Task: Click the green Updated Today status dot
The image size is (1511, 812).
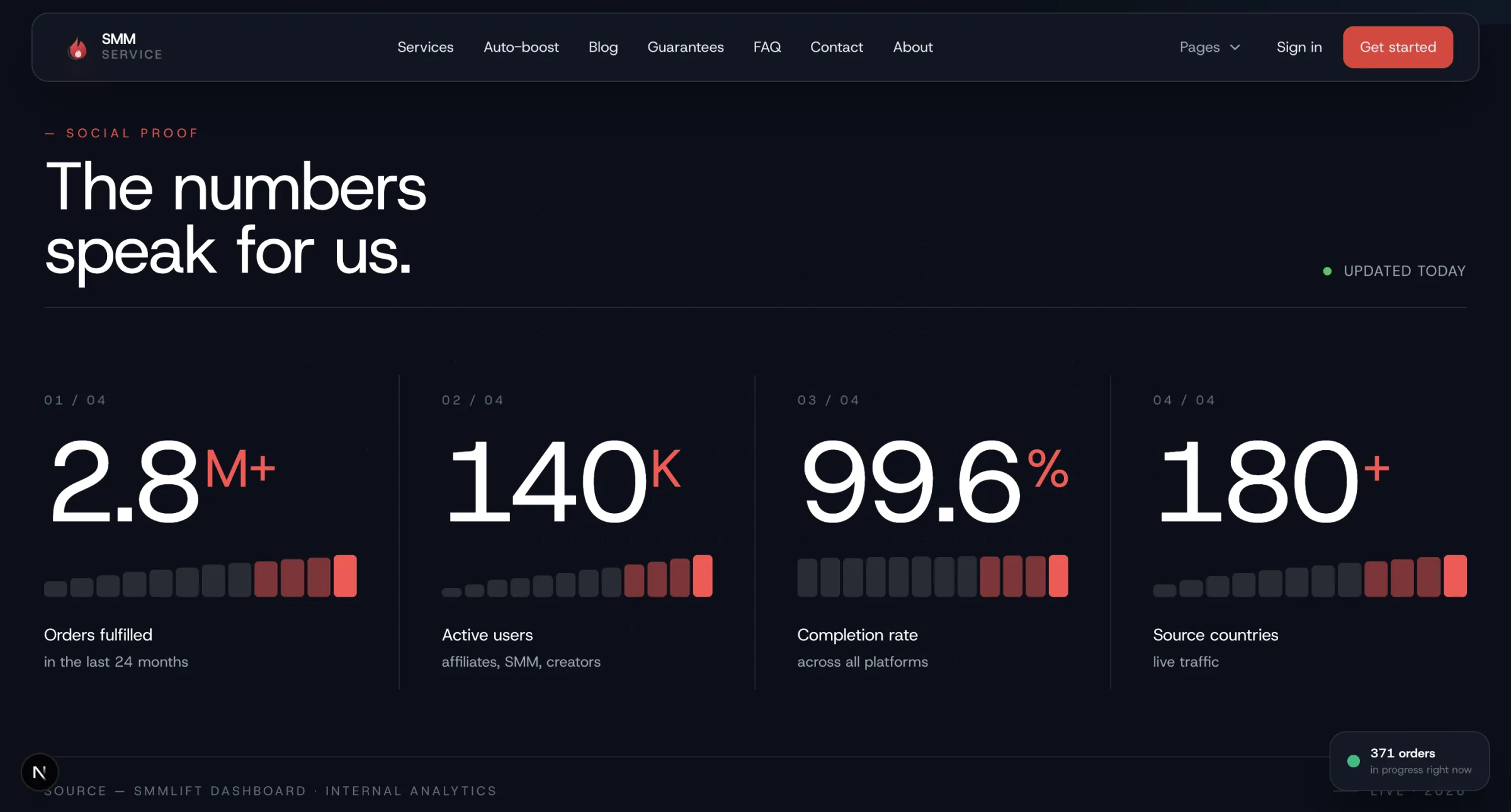Action: pyautogui.click(x=1327, y=271)
